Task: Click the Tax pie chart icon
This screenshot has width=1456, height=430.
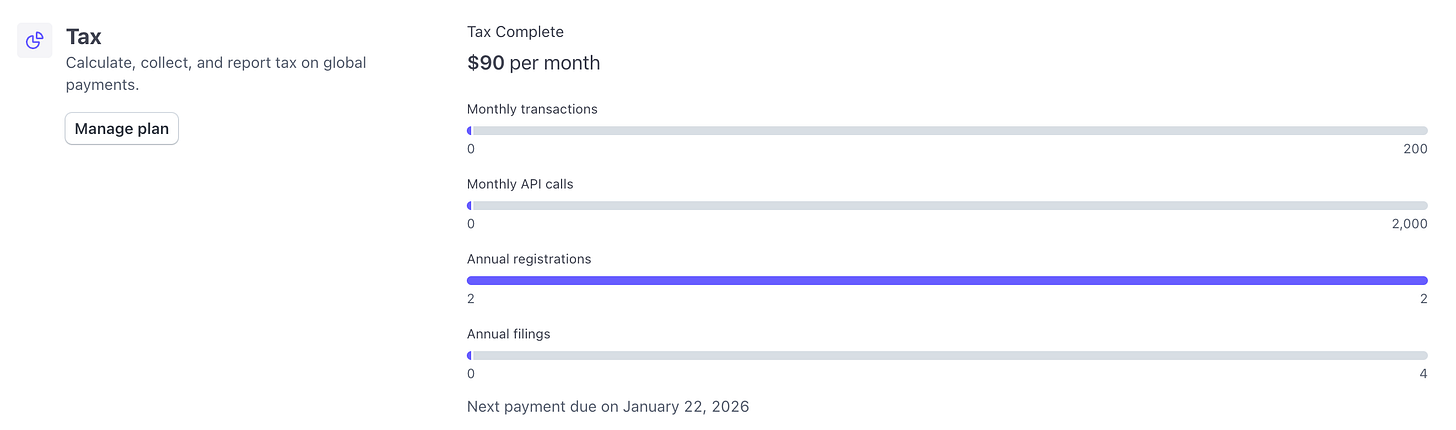Action: [x=35, y=40]
